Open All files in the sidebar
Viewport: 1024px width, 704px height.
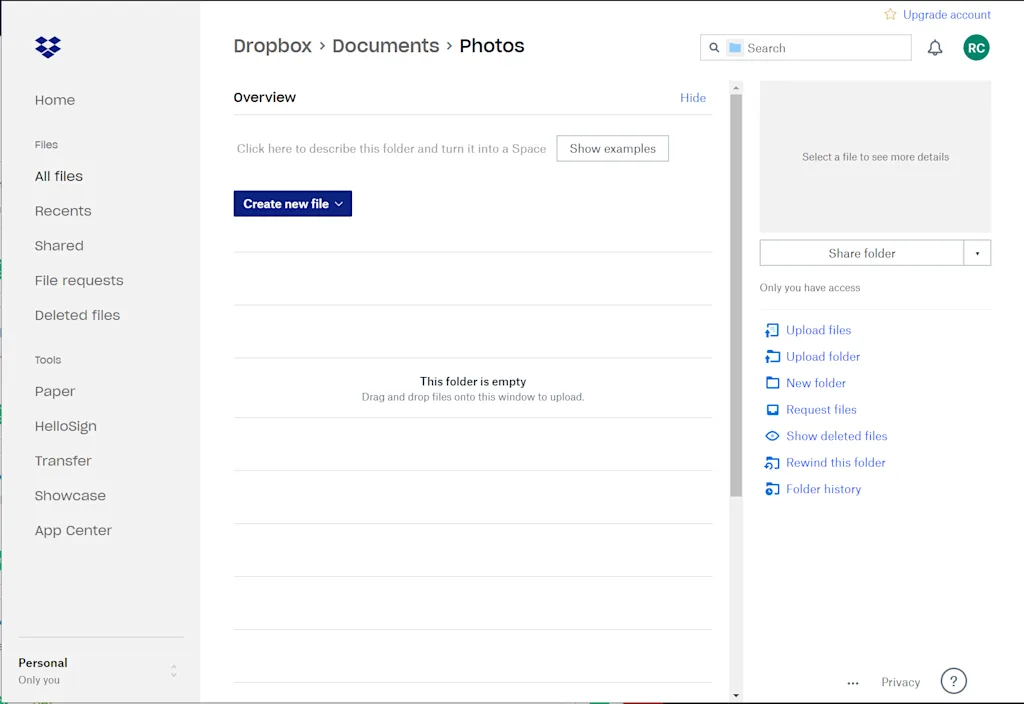(x=59, y=176)
